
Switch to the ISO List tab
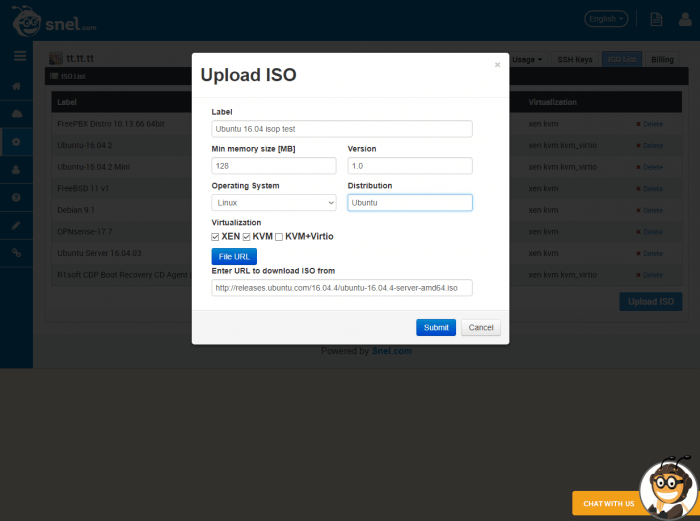pyautogui.click(x=622, y=59)
